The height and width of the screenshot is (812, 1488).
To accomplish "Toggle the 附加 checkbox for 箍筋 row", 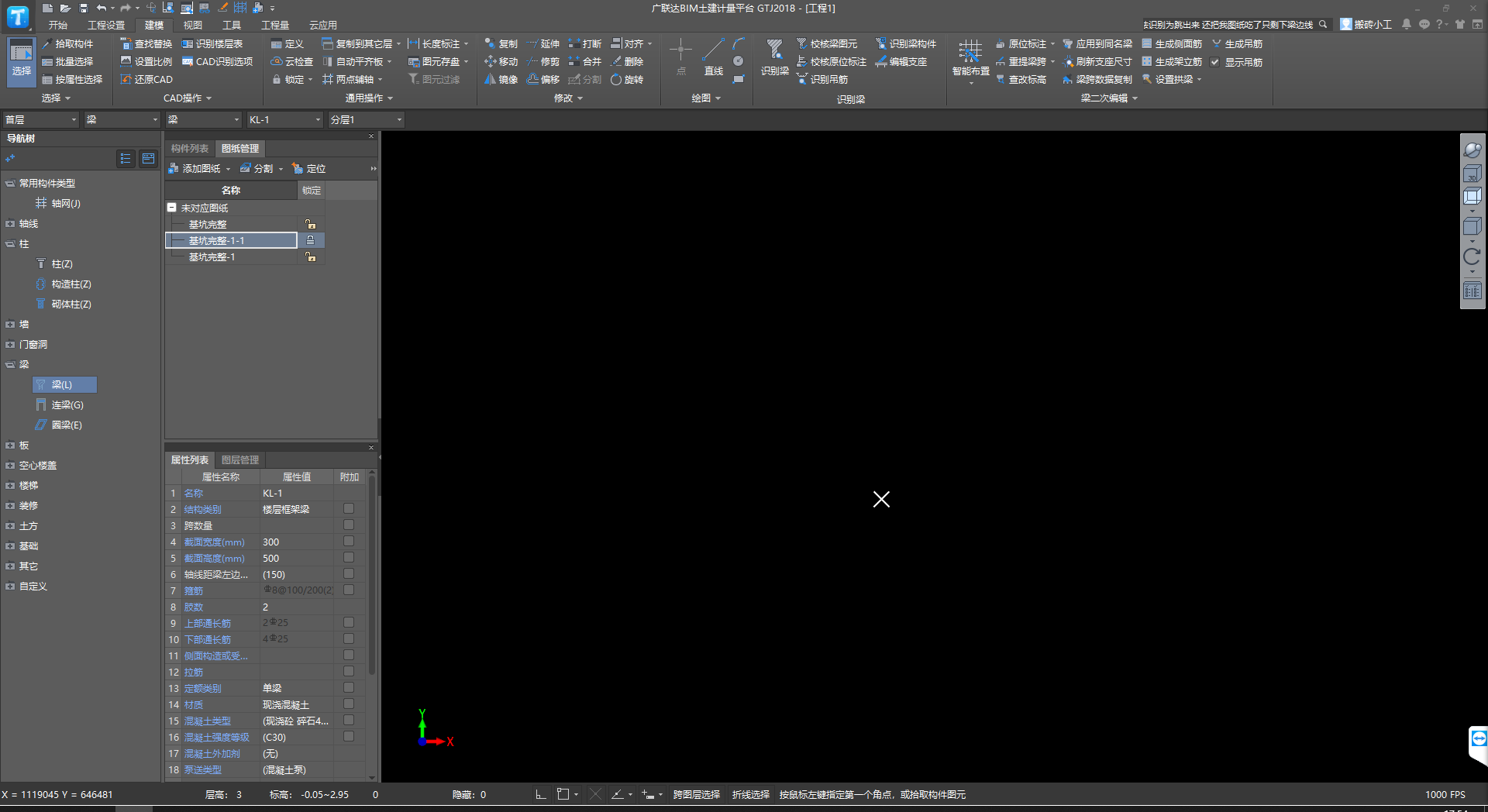I will click(349, 590).
